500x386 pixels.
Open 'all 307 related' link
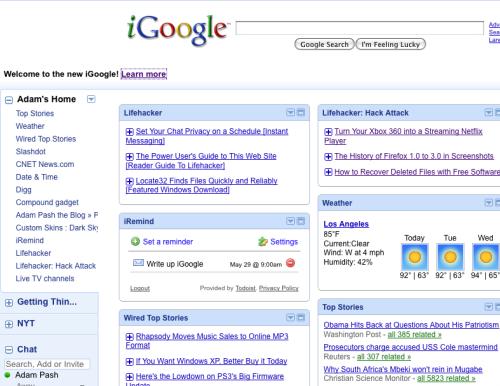[x=384, y=357]
